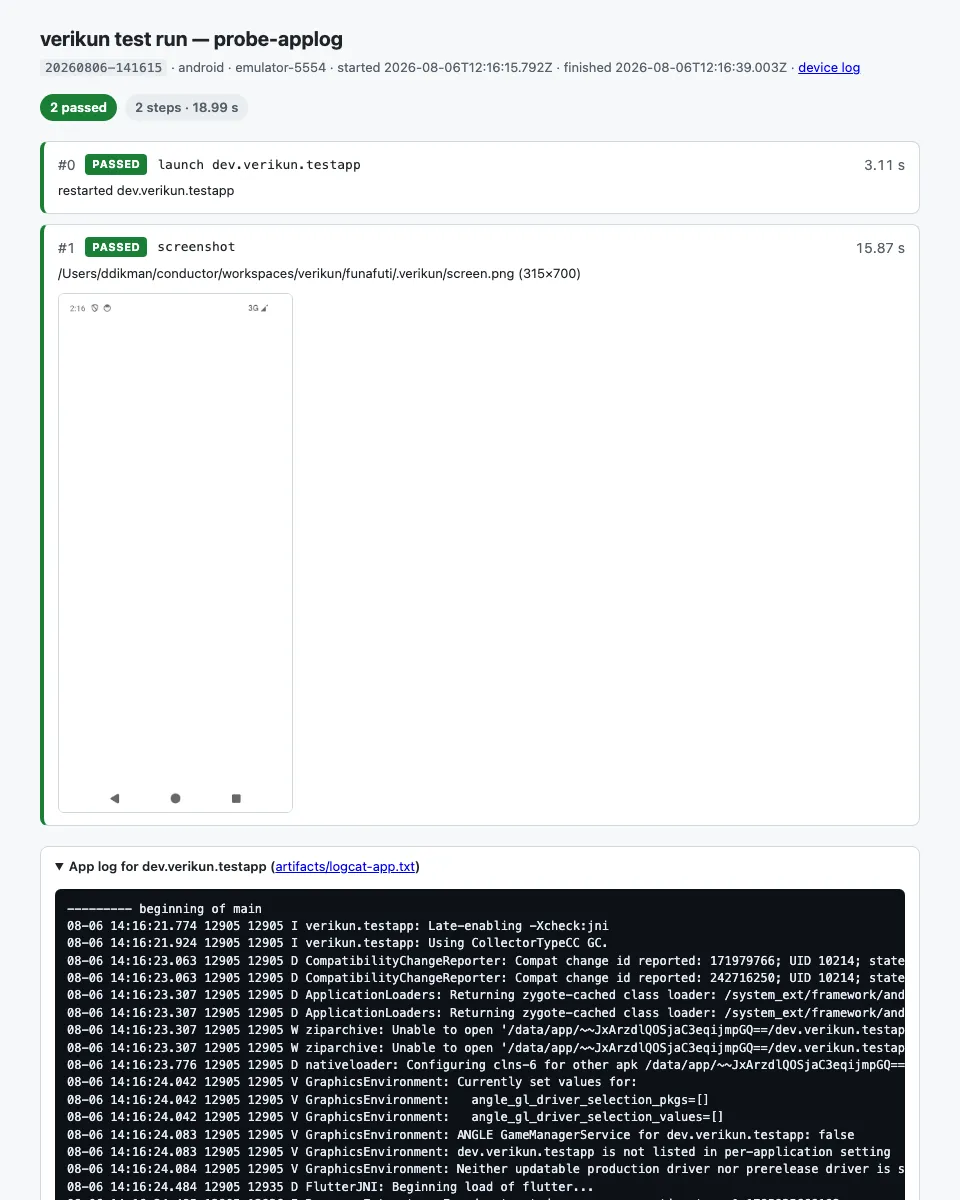The width and height of the screenshot is (960, 1200).
Task: Click the 3.11 s duration
Action: pos(884,165)
